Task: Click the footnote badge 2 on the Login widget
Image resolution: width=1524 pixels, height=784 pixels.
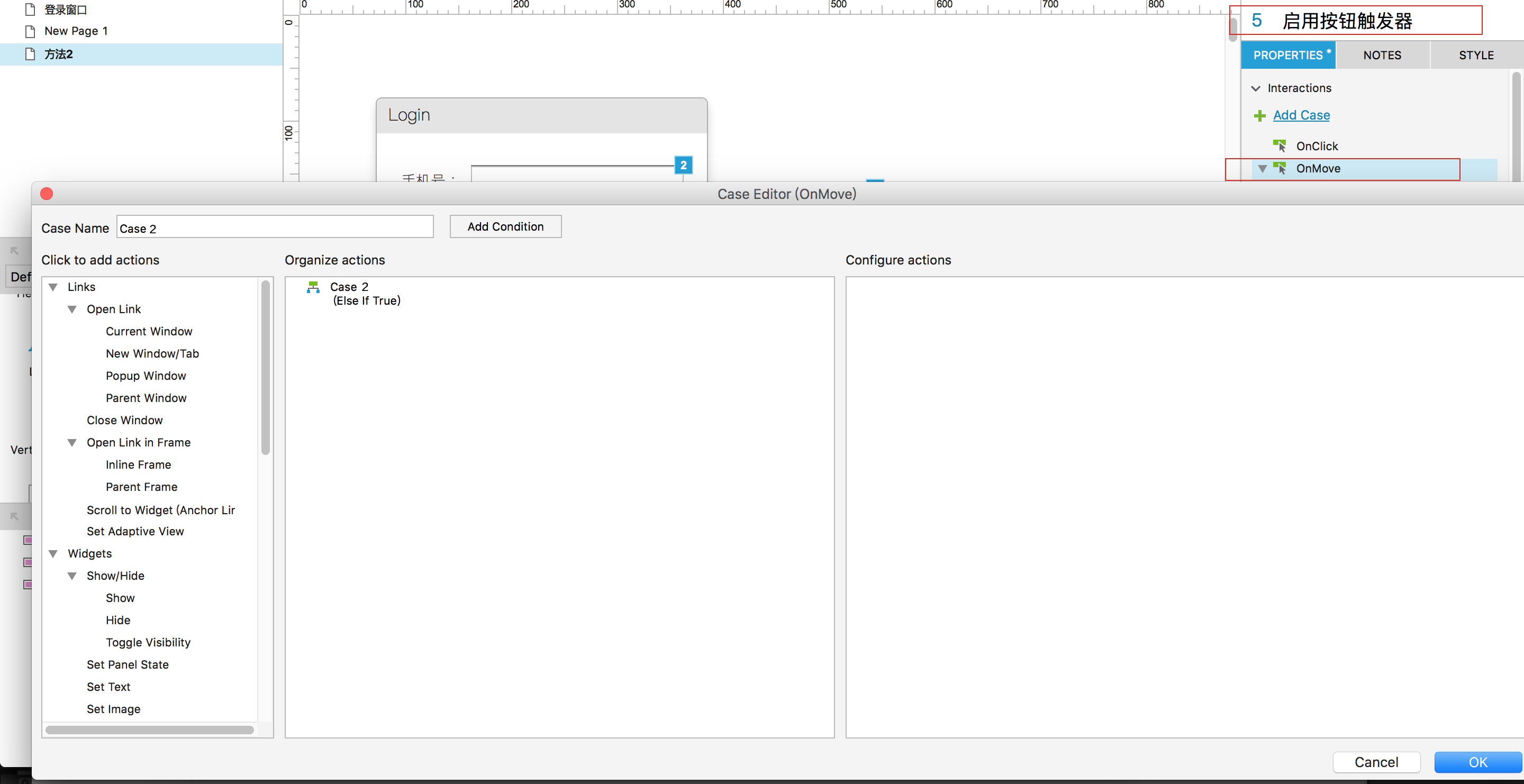Action: point(683,165)
